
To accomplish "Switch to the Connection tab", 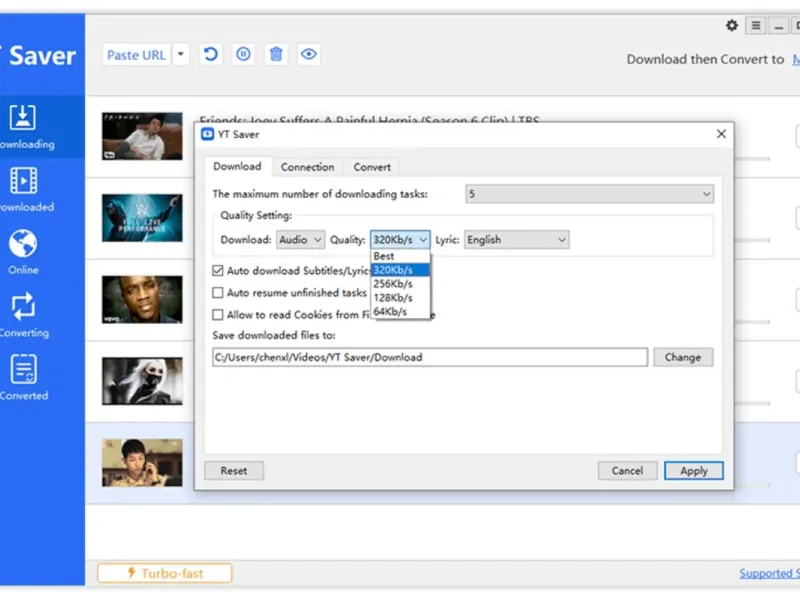I will click(307, 167).
